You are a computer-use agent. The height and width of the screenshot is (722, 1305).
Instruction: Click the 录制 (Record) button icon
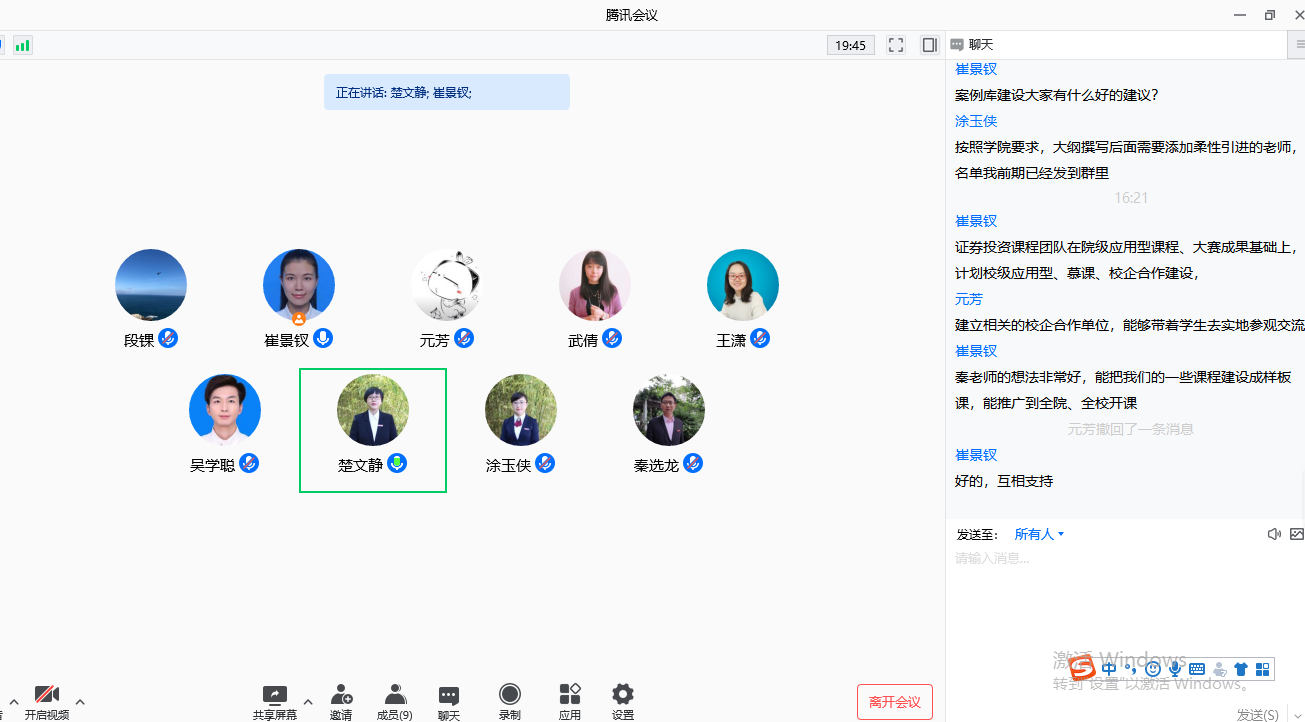point(510,695)
